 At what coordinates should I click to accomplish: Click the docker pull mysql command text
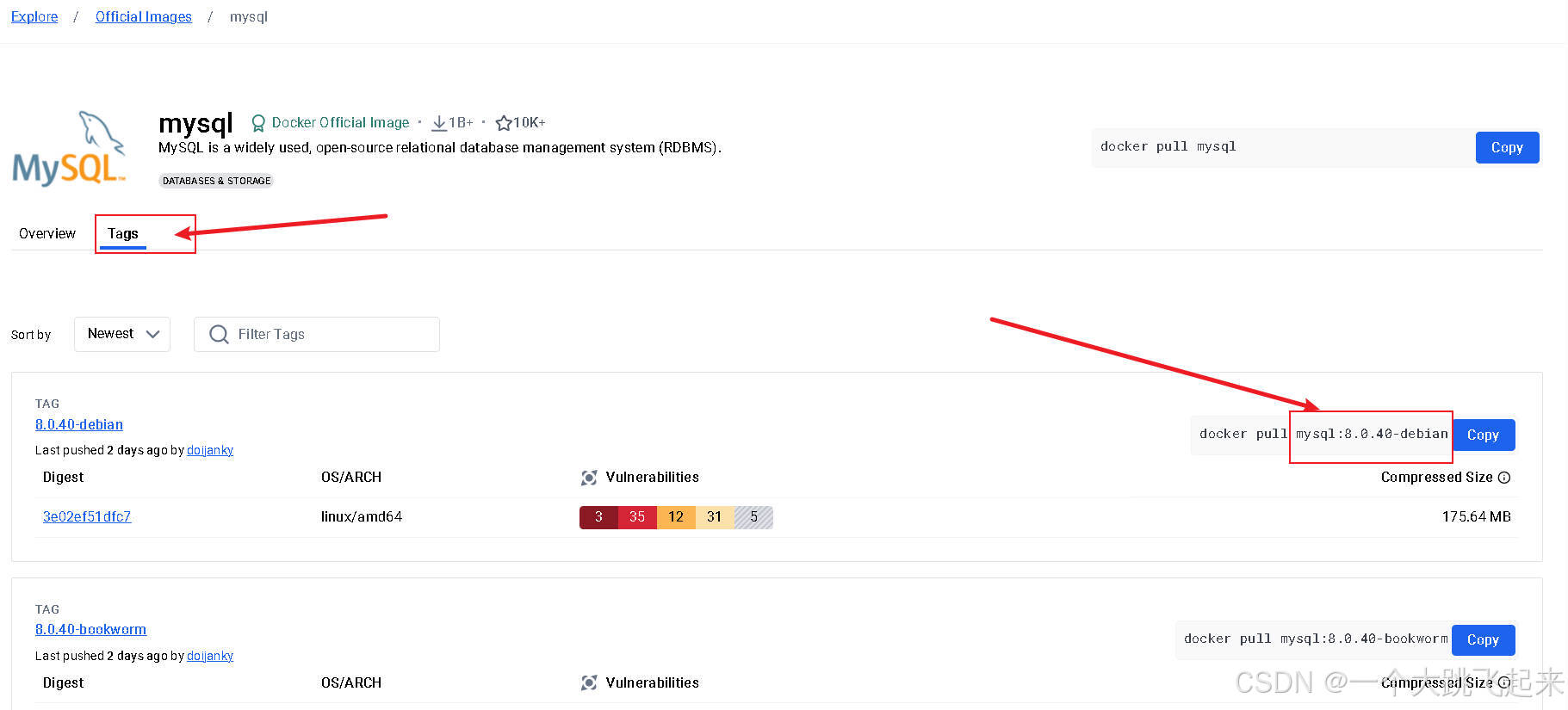click(1168, 146)
